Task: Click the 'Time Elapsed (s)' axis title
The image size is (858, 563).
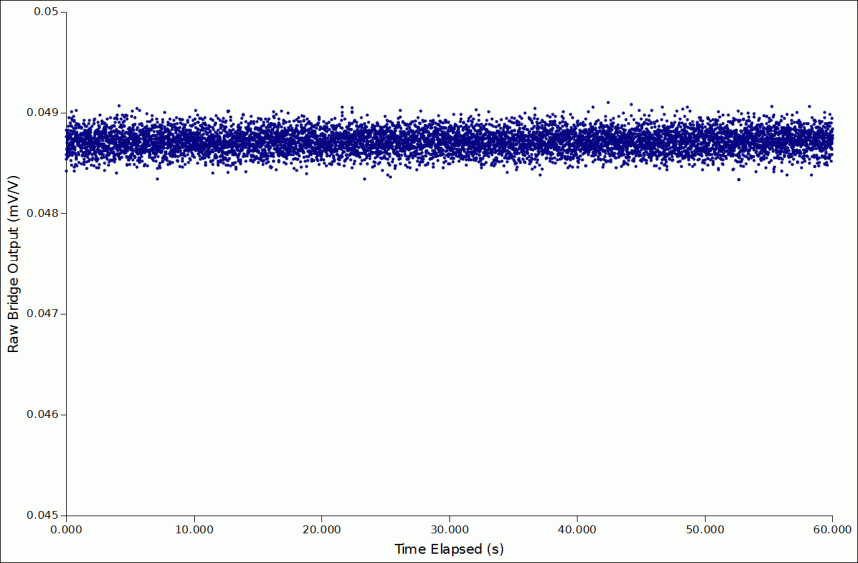Action: pos(449,549)
